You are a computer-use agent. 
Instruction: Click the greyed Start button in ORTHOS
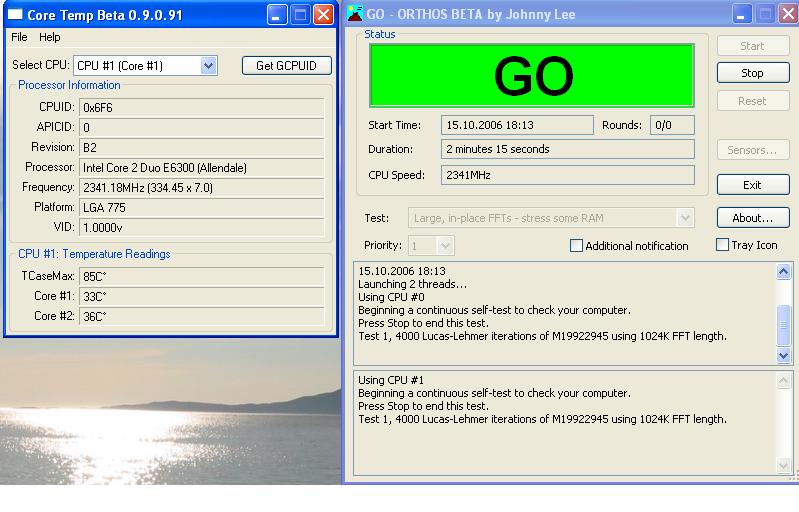[x=753, y=46]
